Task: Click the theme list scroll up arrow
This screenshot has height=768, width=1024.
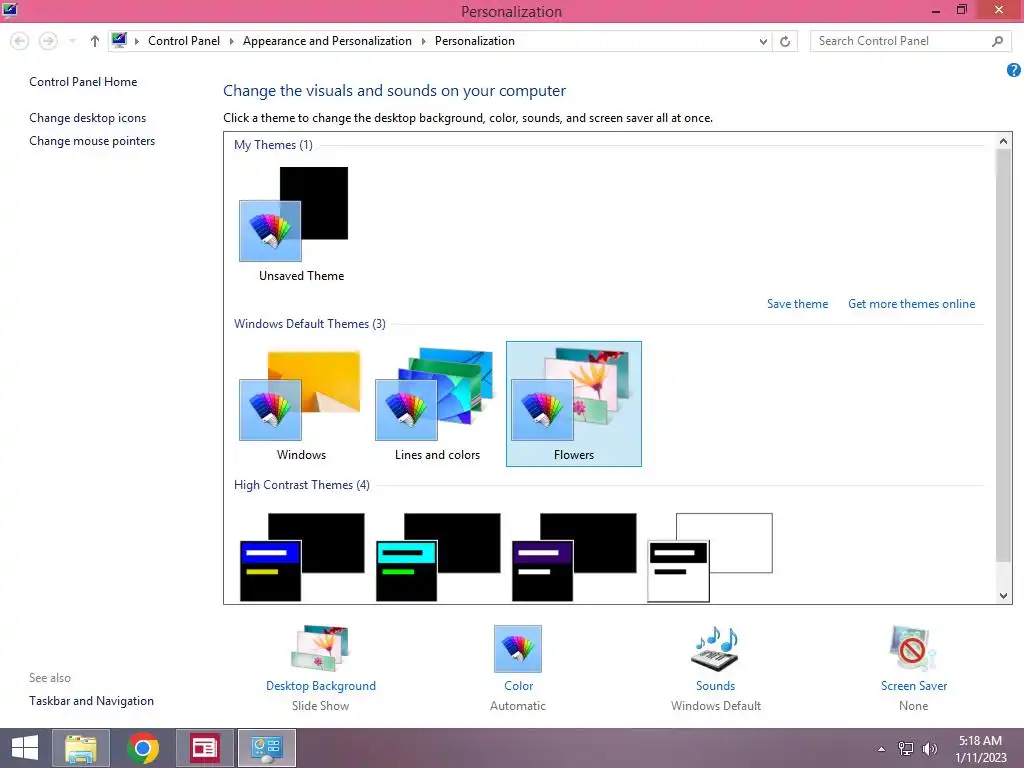Action: pos(1003,141)
